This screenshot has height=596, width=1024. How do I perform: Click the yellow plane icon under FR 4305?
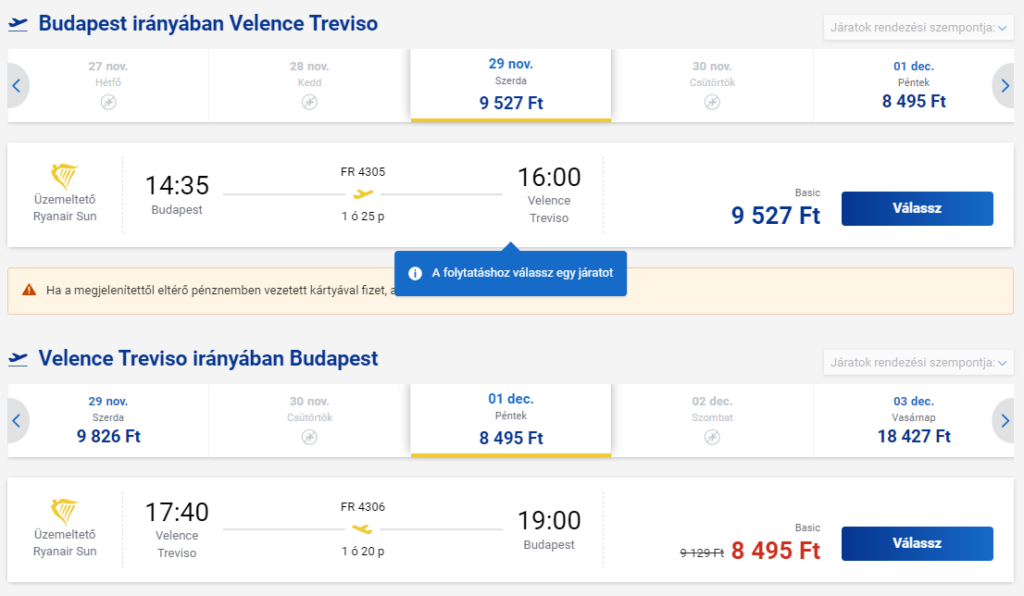pyautogui.click(x=363, y=194)
